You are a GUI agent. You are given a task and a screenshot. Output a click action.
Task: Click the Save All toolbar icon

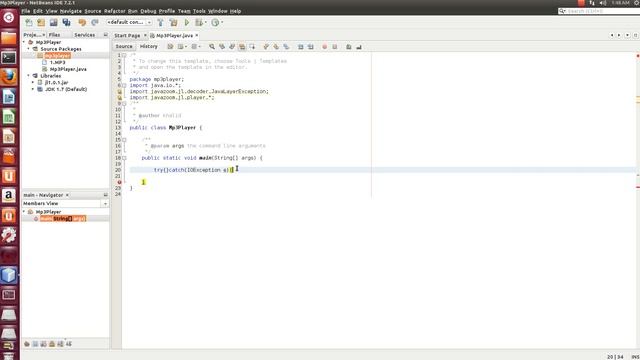[67, 22]
